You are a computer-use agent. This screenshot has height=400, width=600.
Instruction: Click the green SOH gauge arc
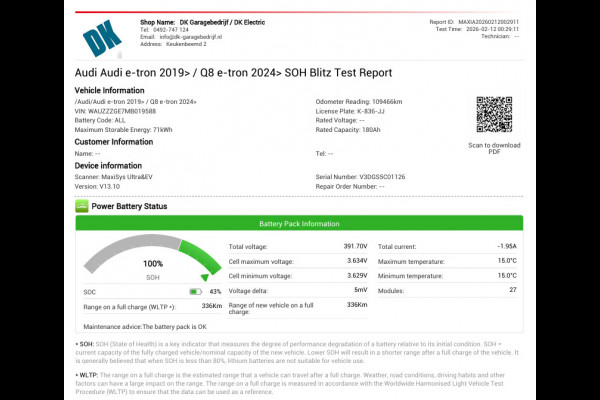click(195, 257)
